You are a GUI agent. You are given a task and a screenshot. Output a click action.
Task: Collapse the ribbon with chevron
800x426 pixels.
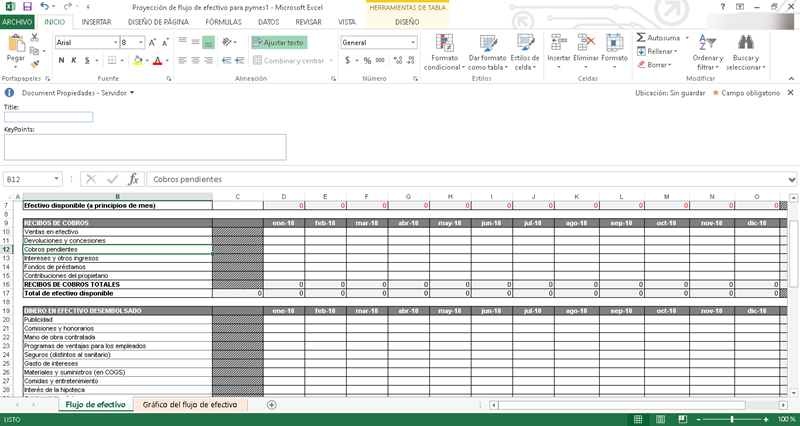tap(791, 79)
